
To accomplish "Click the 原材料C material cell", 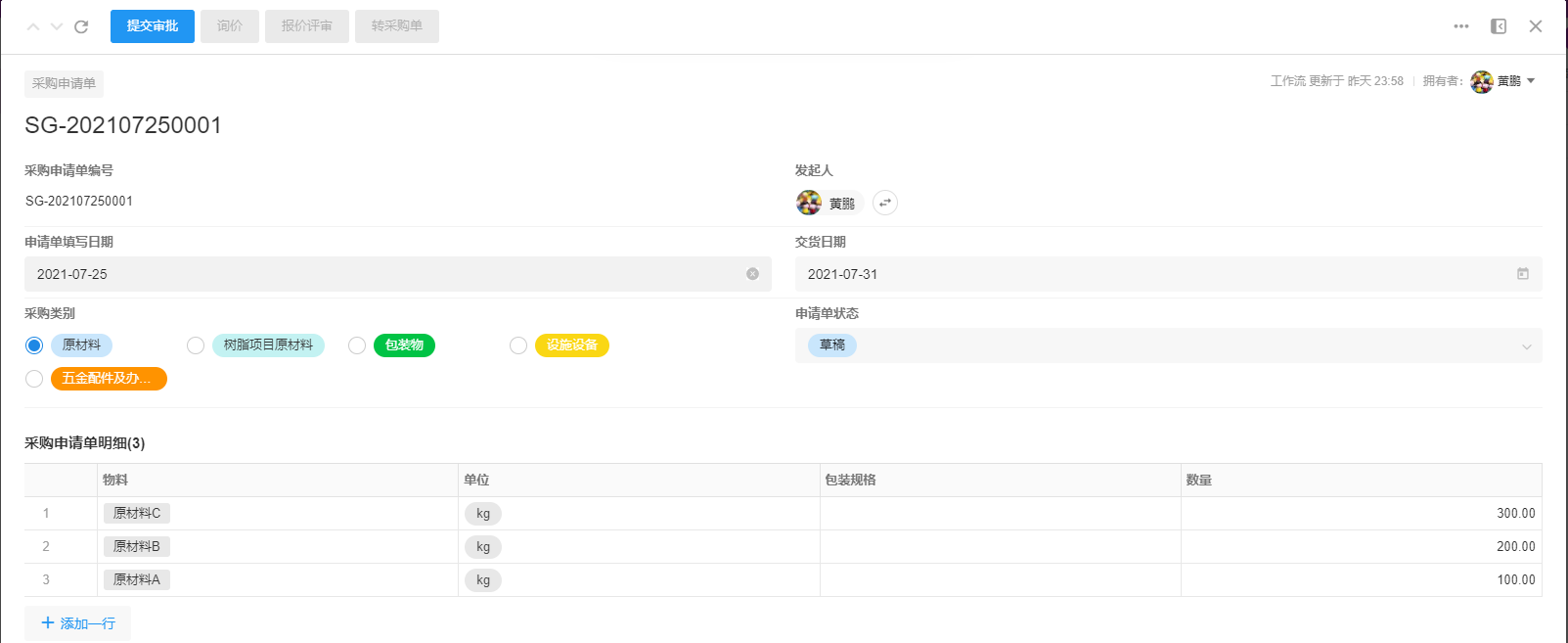I will [x=137, y=513].
